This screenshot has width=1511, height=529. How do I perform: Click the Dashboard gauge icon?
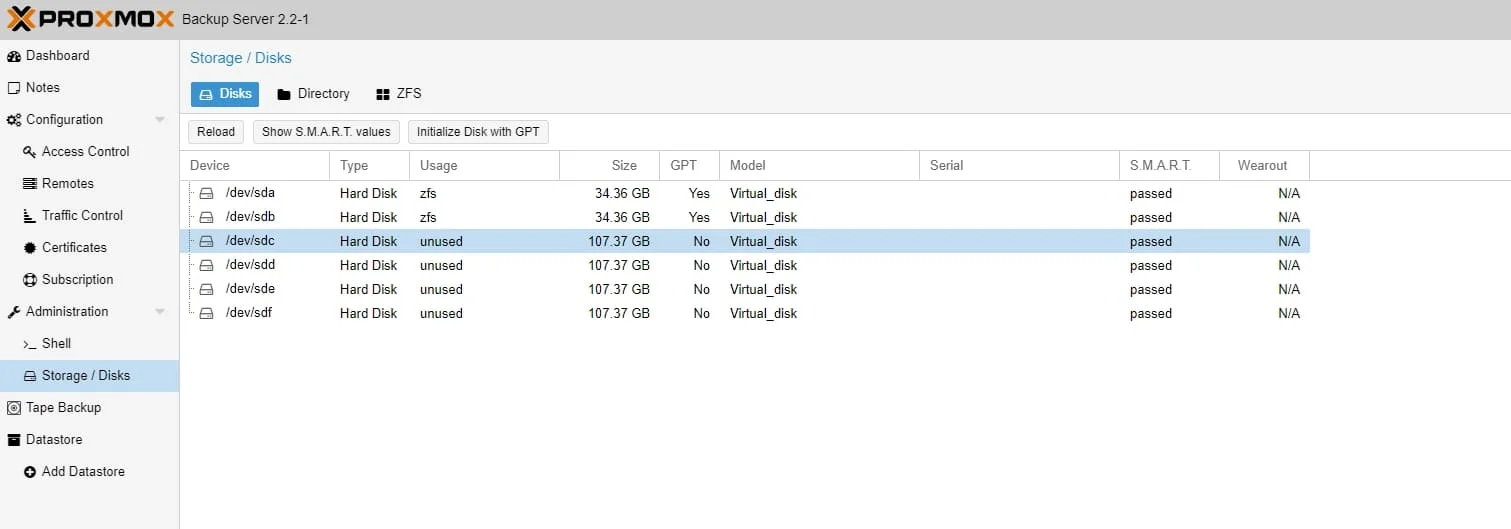14,56
